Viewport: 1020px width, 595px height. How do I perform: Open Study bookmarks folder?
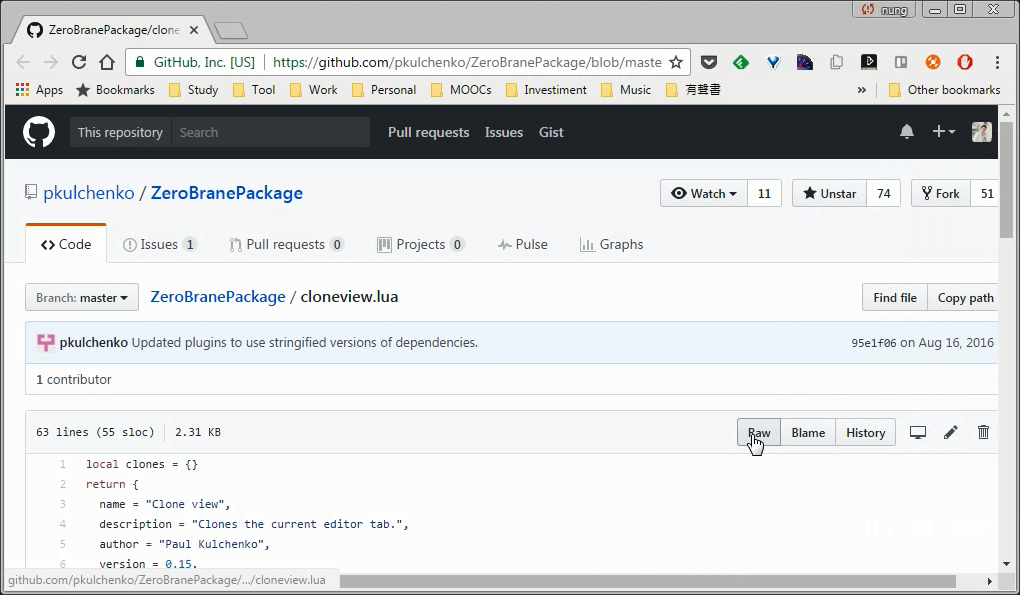(x=194, y=90)
